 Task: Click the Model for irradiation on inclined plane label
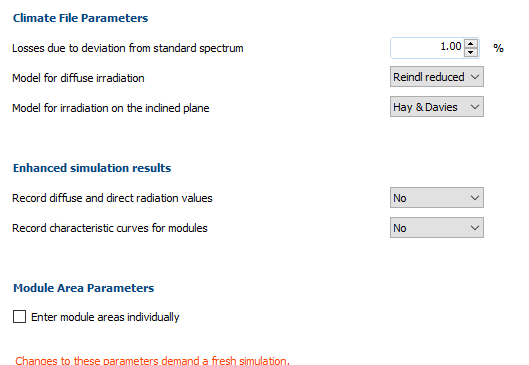111,108
